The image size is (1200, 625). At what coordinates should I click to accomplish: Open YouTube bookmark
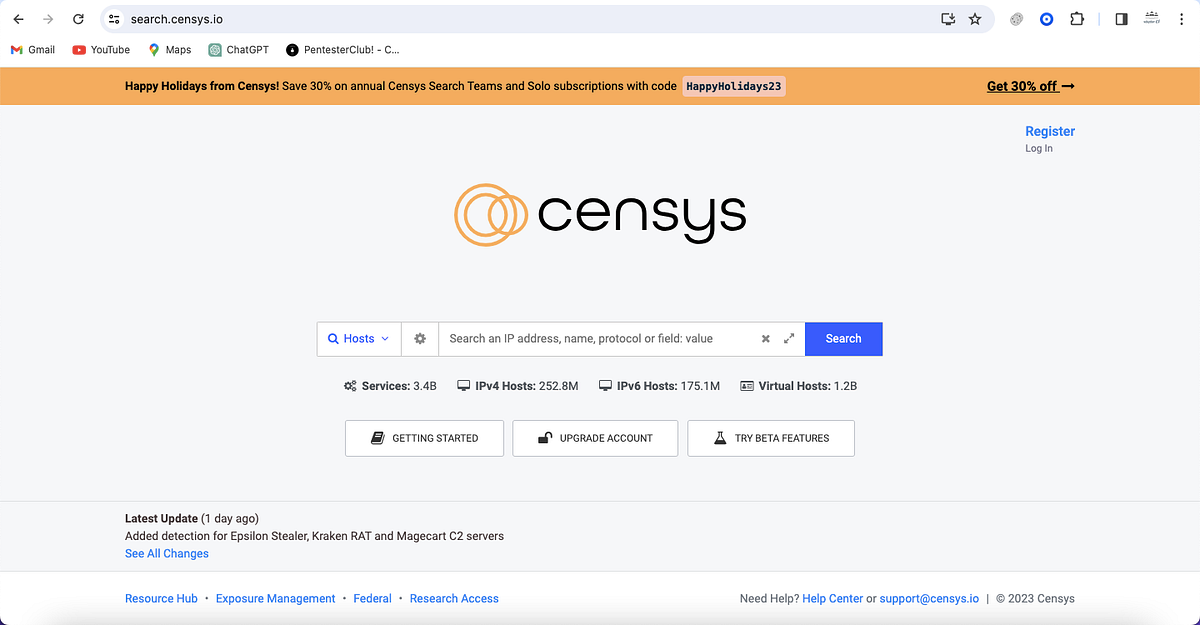101,50
